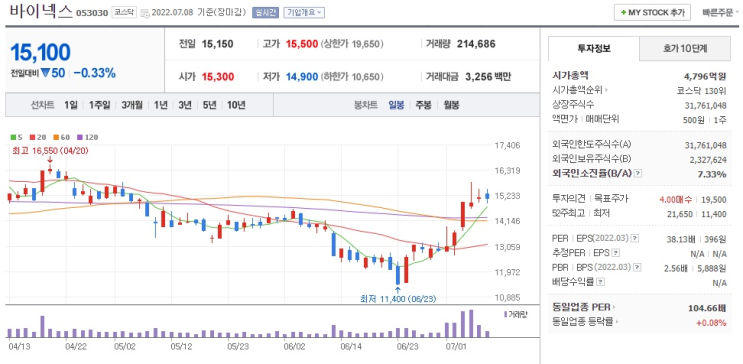
Task: Click the 최고 16,550 (04/20) chart marker
Action: [x=50, y=151]
